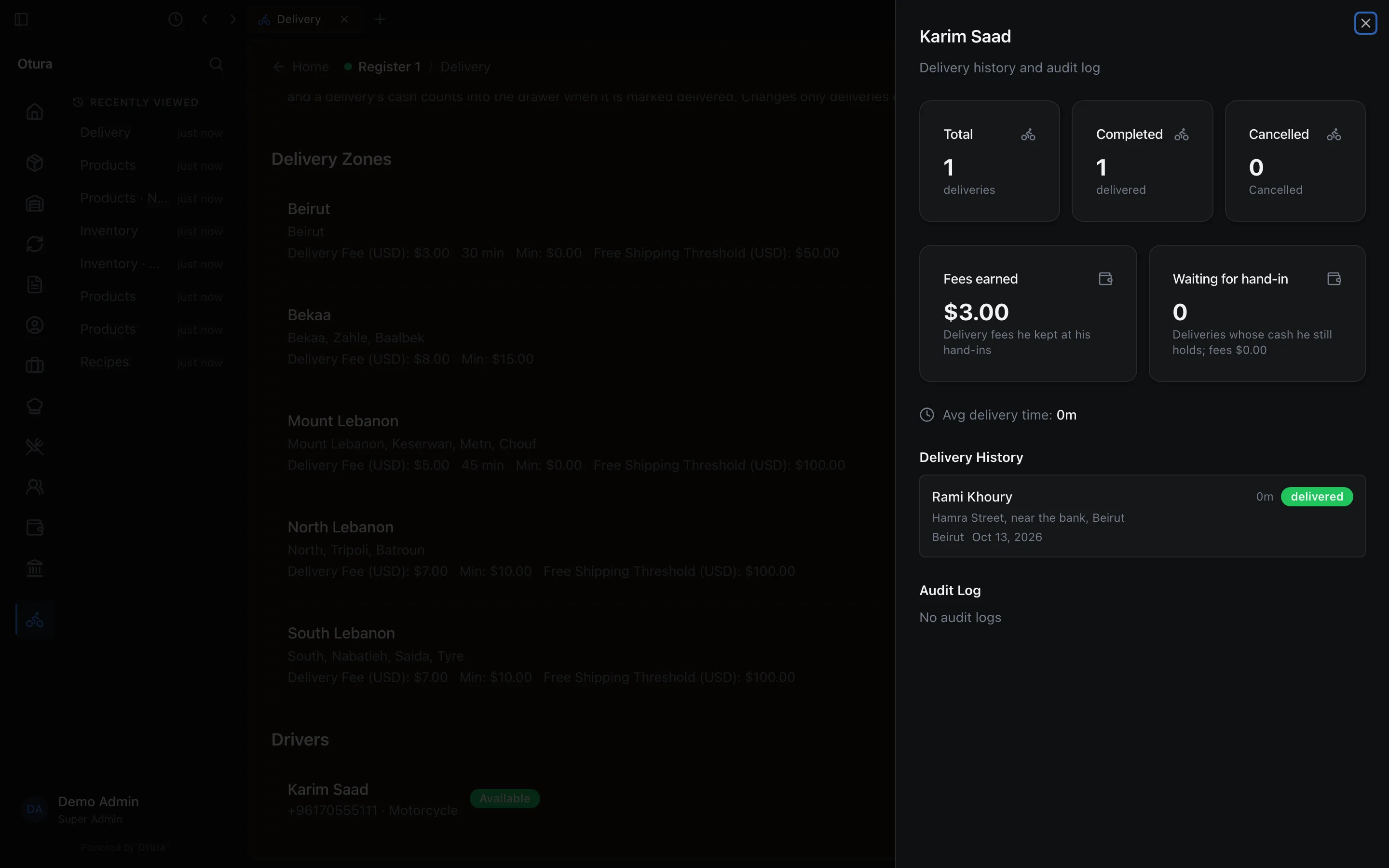Open the Rami Khoury delivery entry

[x=1142, y=515]
